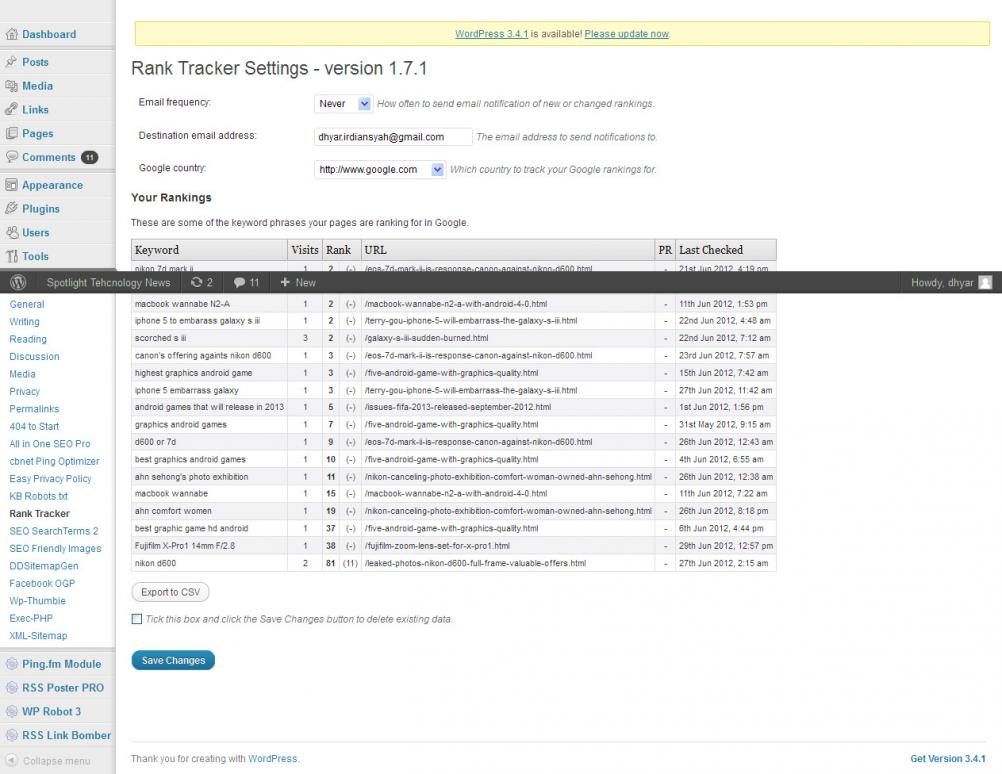Tick the delete existing data checkbox
The width and height of the screenshot is (1002, 774).
137,619
